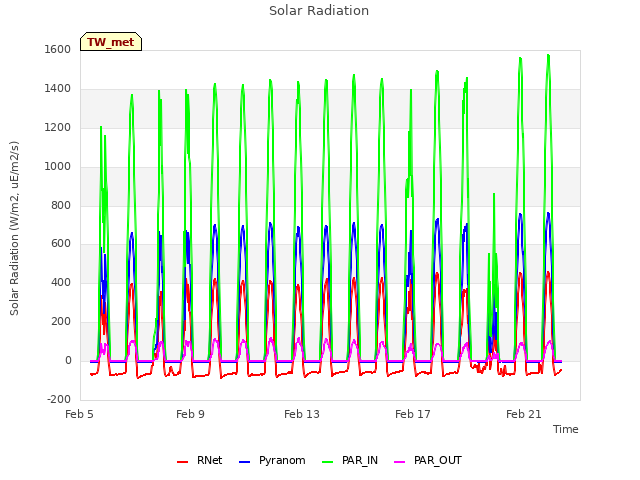Click the Feb 13 x-axis tick label
The width and height of the screenshot is (640, 480).
click(302, 414)
